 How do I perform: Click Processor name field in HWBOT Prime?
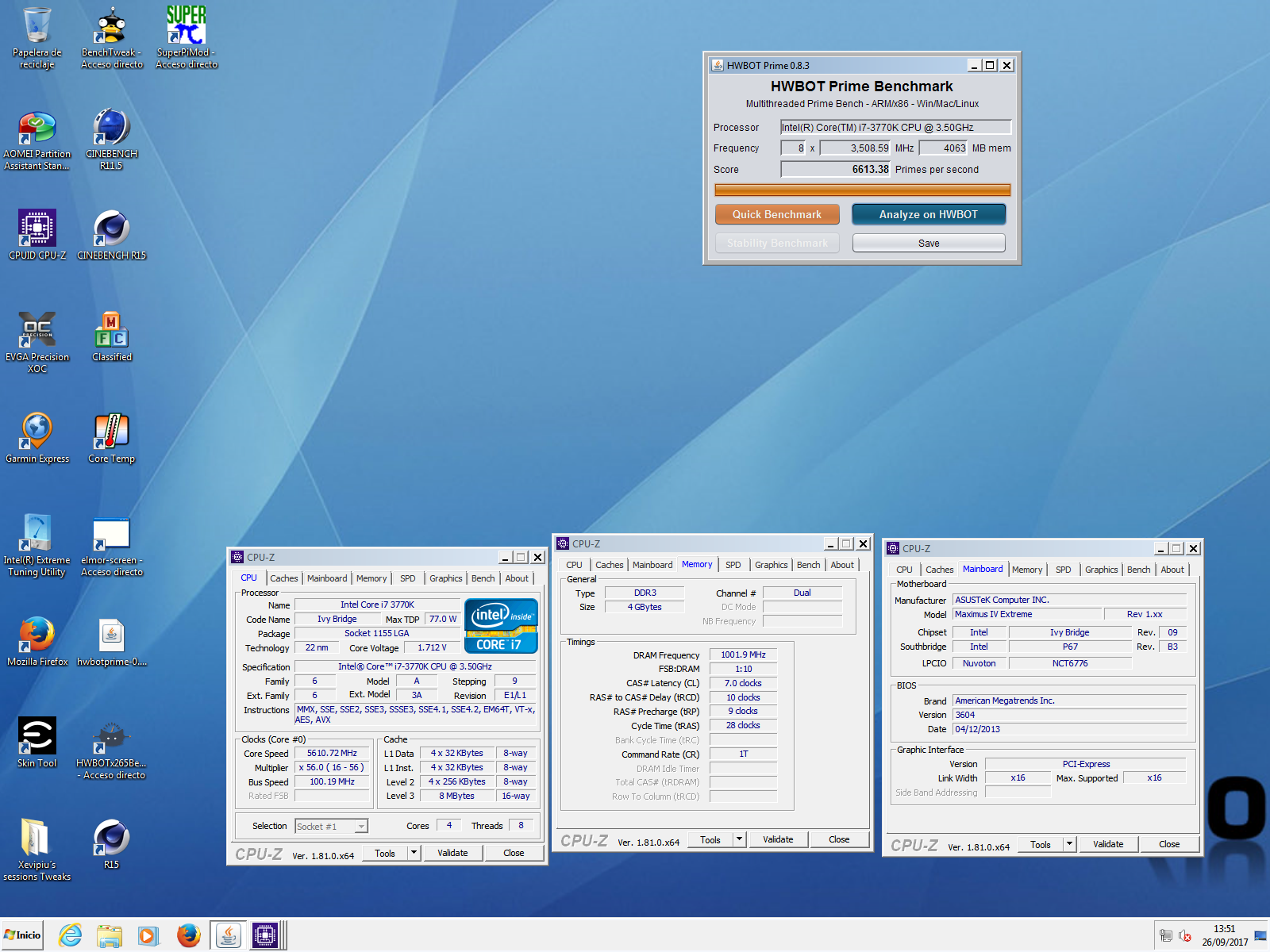pos(896,127)
